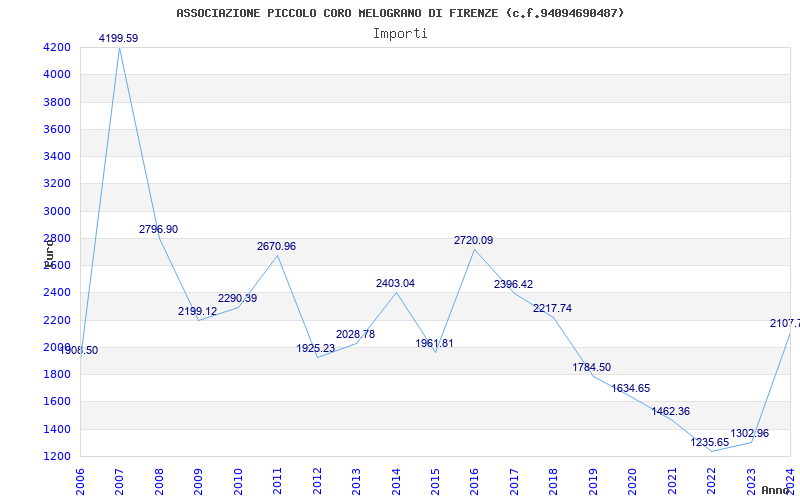Click the 1200 y-axis tick label
Viewport: 800px width, 500px height.
point(57,456)
